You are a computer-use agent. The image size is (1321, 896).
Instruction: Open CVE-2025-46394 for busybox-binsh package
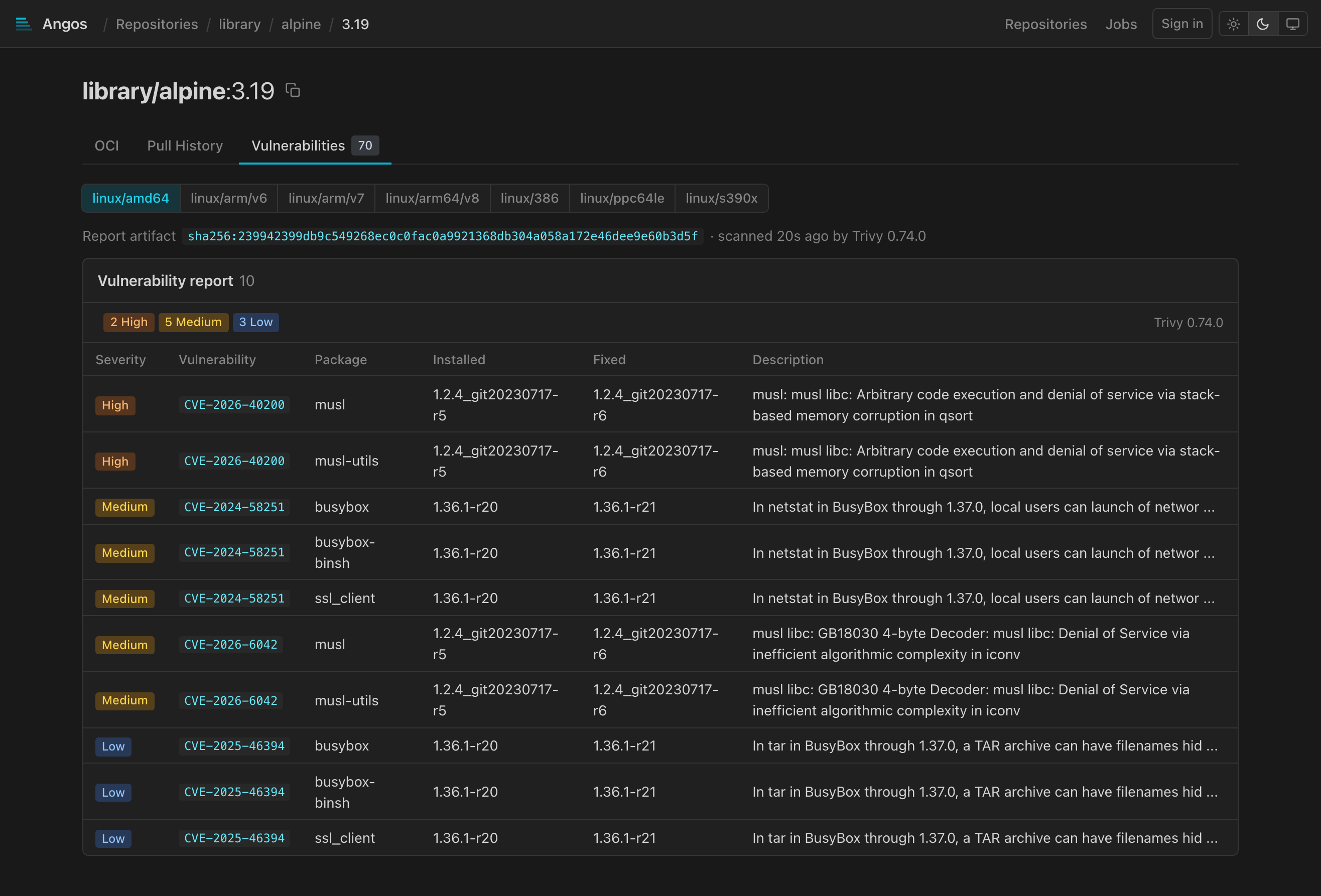tap(234, 792)
